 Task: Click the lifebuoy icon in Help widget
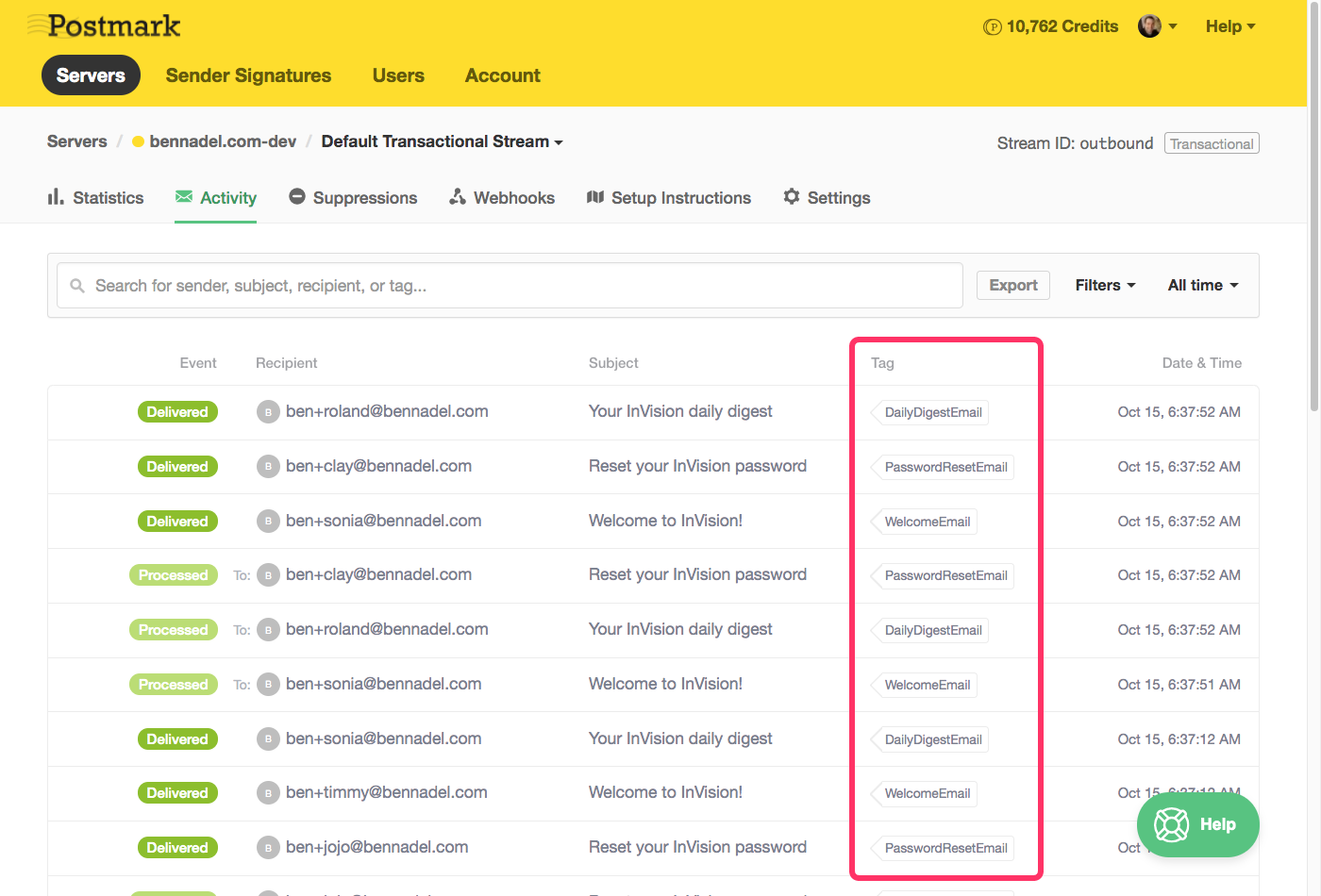pyautogui.click(x=1172, y=825)
